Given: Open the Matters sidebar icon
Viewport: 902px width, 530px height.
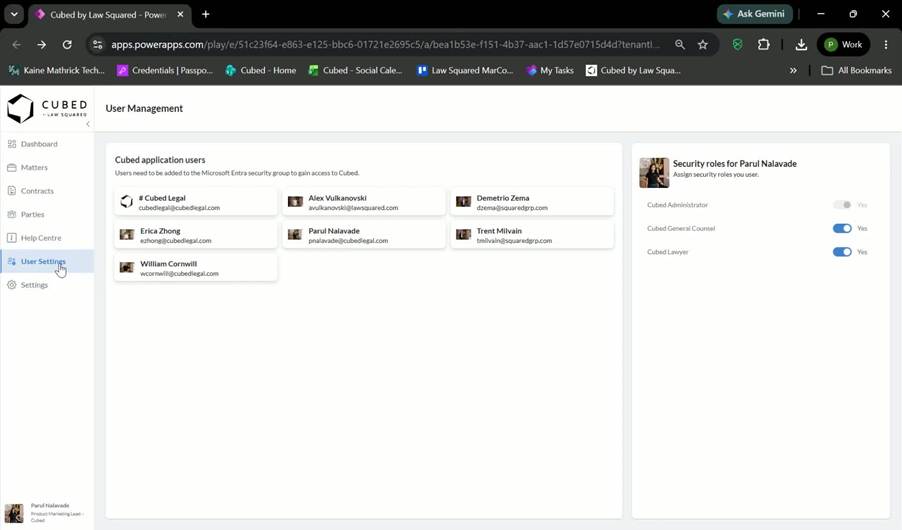Looking at the screenshot, I should pyautogui.click(x=12, y=167).
